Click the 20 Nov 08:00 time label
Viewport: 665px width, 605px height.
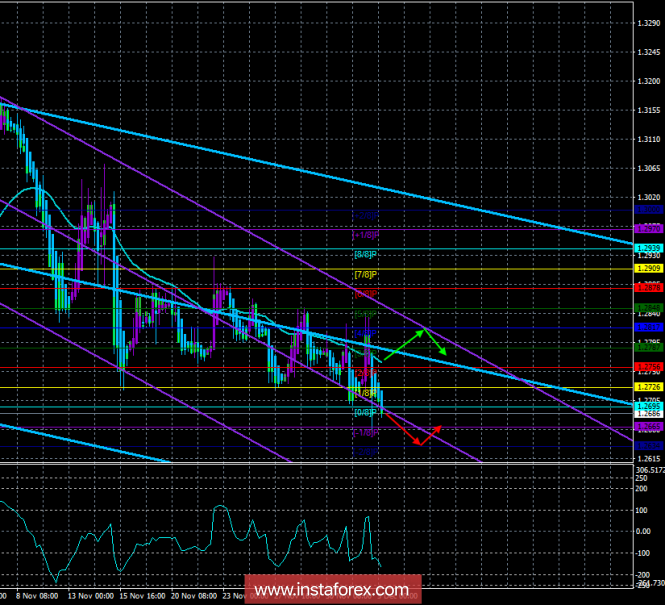(194, 596)
